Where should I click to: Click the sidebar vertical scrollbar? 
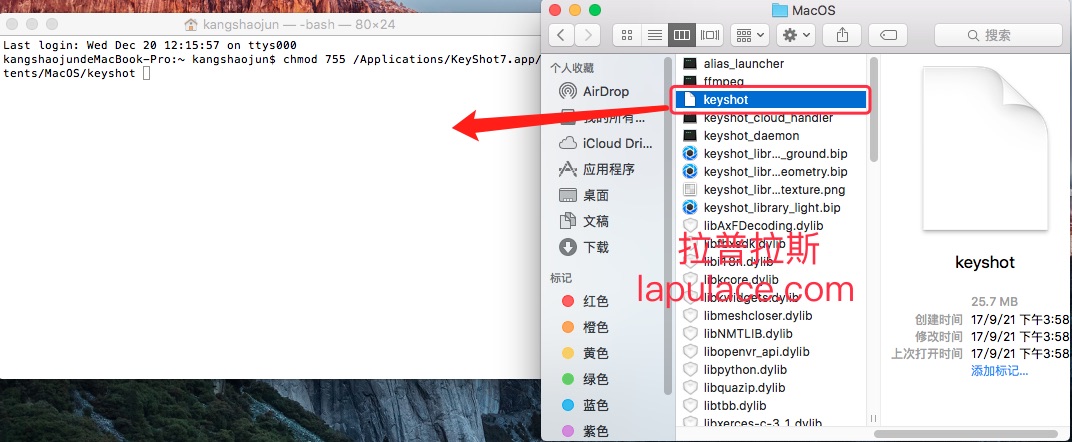point(668,225)
